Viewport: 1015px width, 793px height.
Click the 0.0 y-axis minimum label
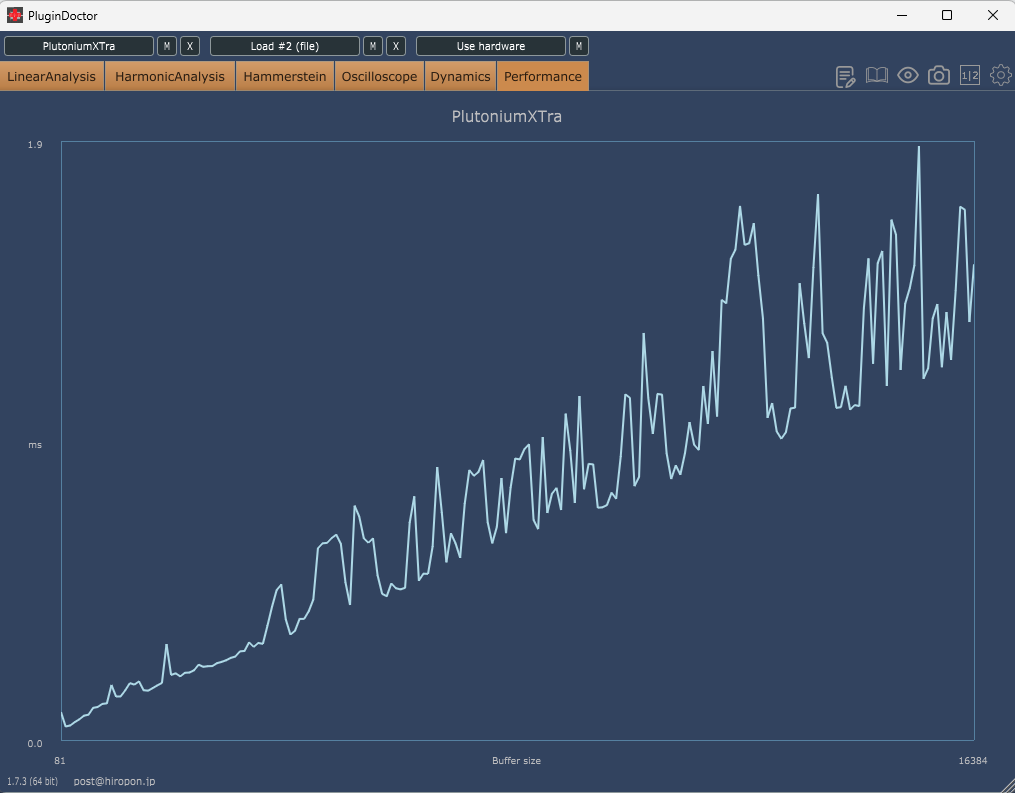tap(35, 744)
